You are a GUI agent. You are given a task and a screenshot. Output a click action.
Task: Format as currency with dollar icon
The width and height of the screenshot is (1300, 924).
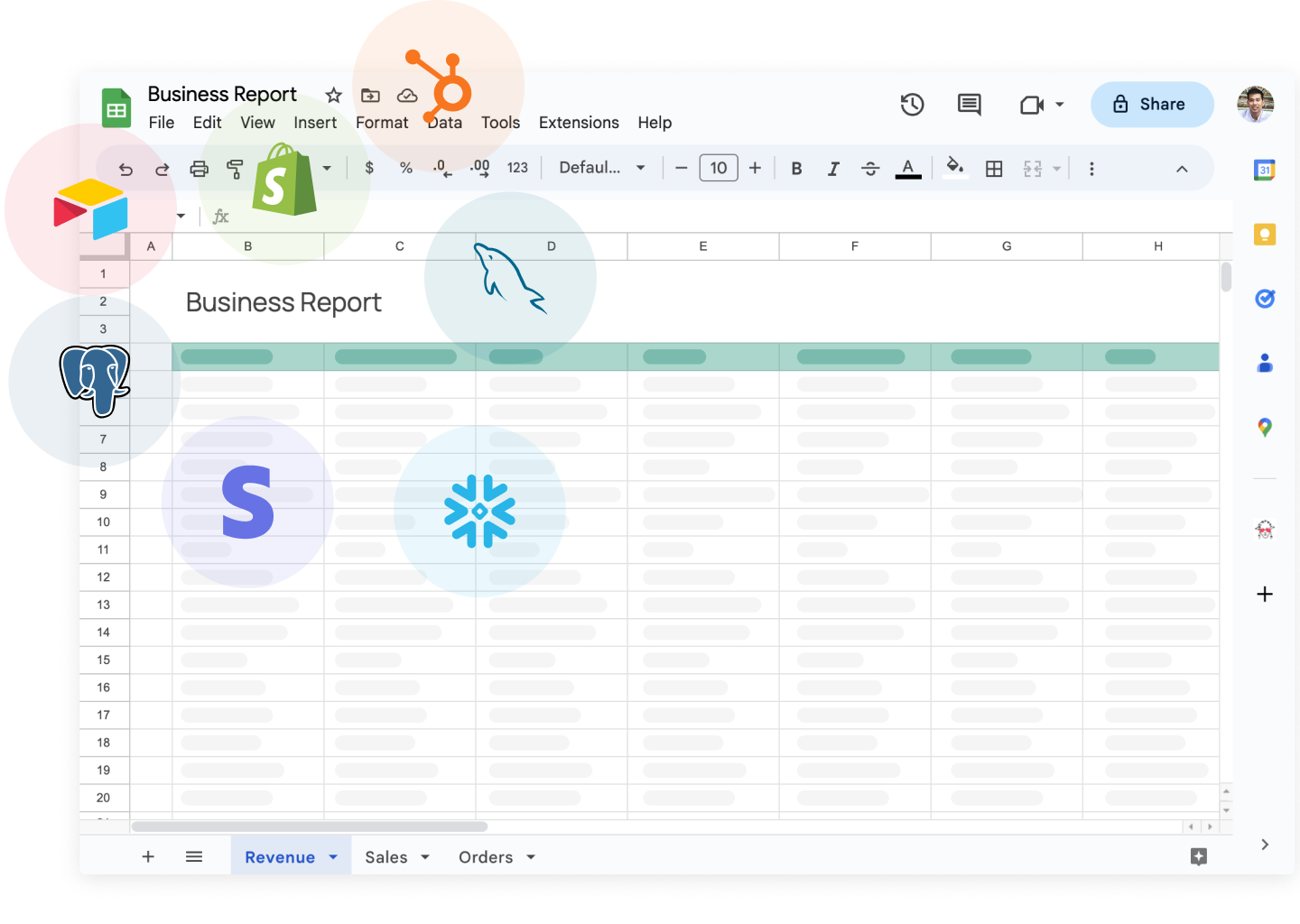[x=369, y=168]
